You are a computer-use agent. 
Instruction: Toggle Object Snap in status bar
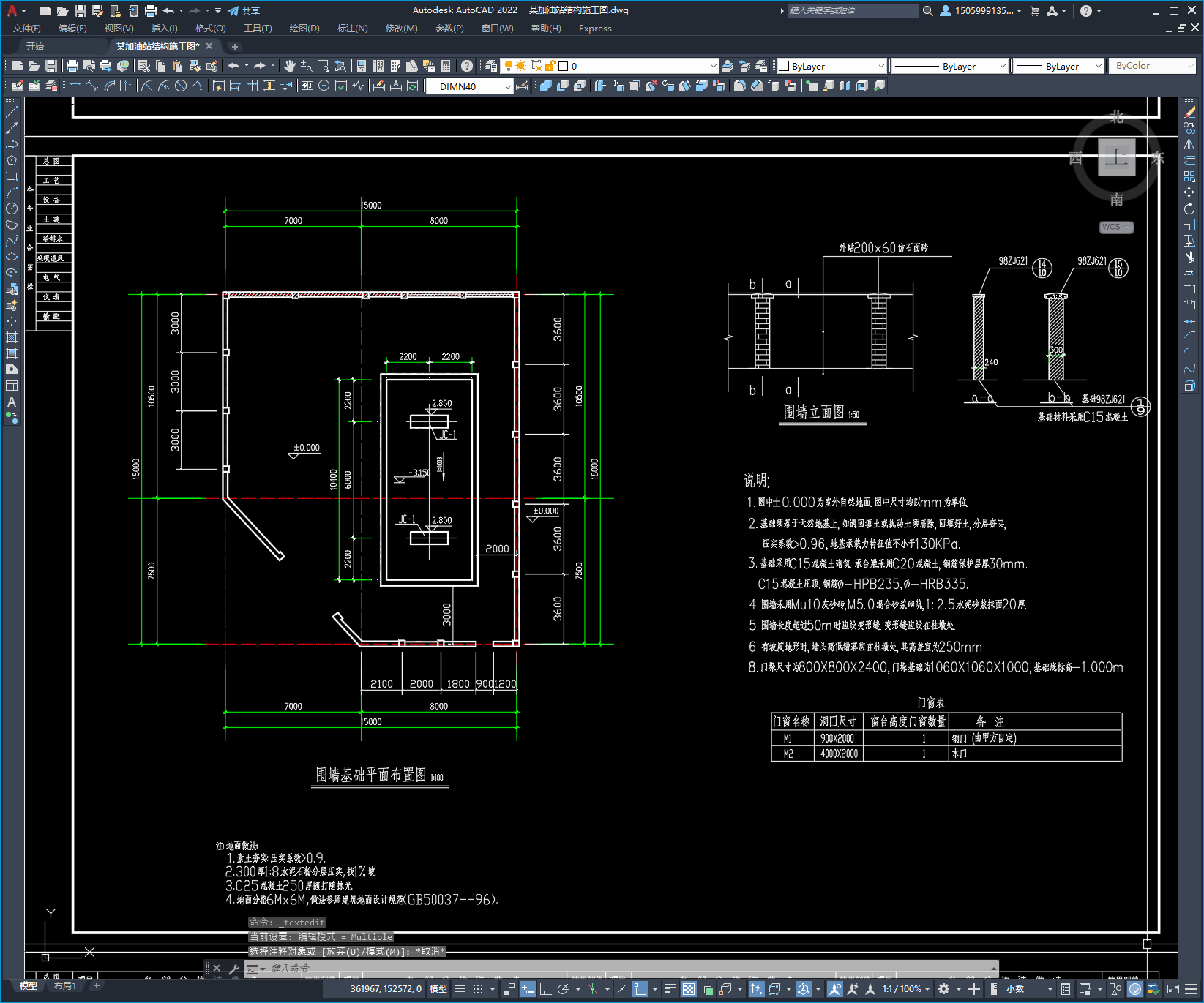(640, 989)
